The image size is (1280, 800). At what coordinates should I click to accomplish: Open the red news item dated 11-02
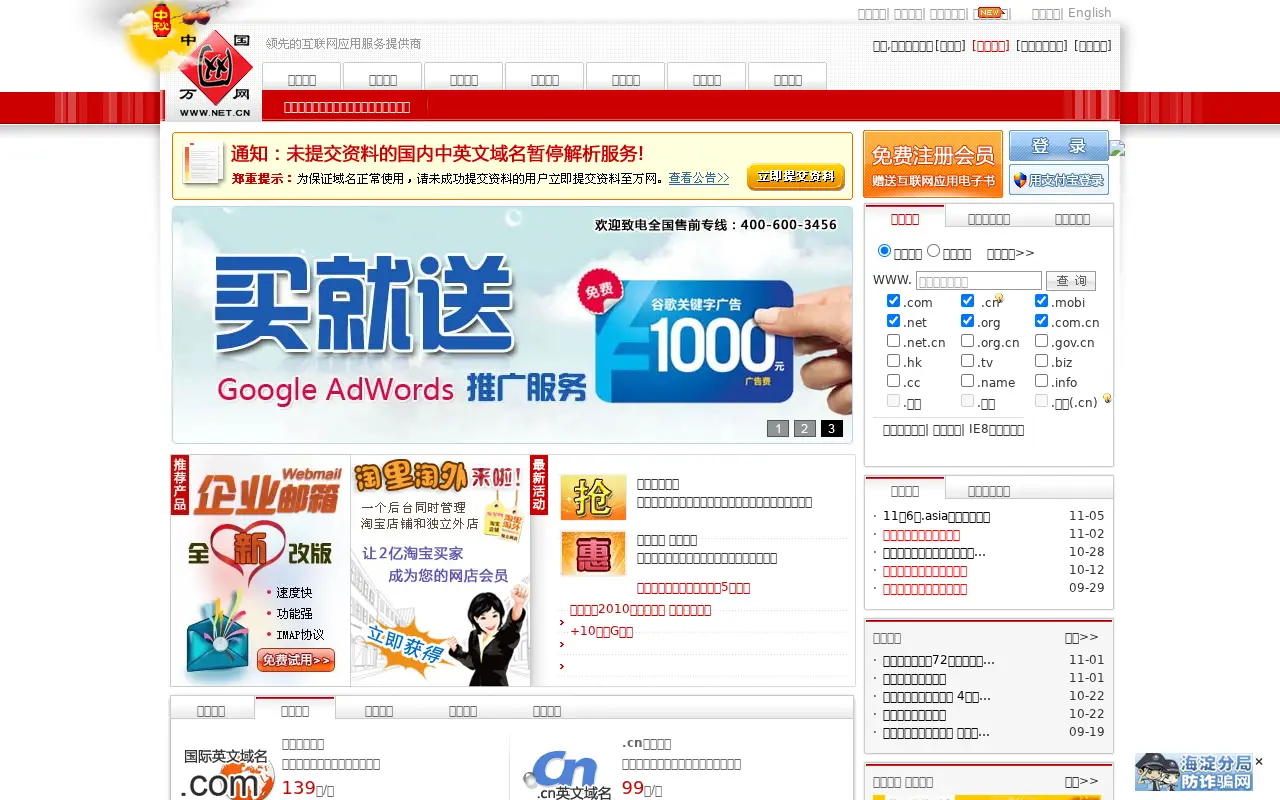921,534
